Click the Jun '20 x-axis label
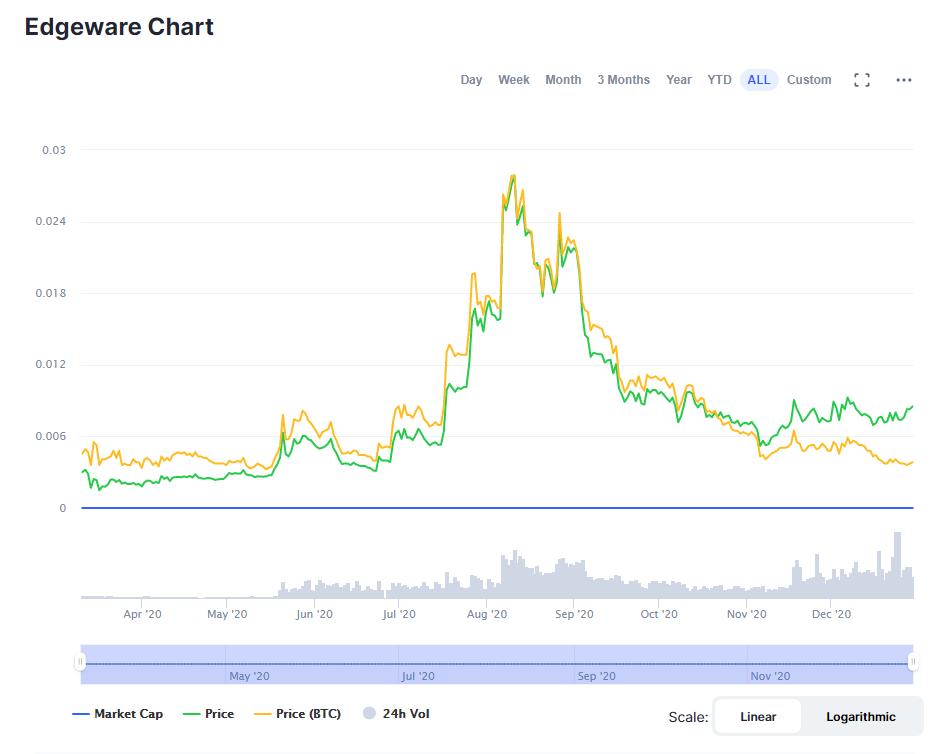939x754 pixels. tap(314, 614)
